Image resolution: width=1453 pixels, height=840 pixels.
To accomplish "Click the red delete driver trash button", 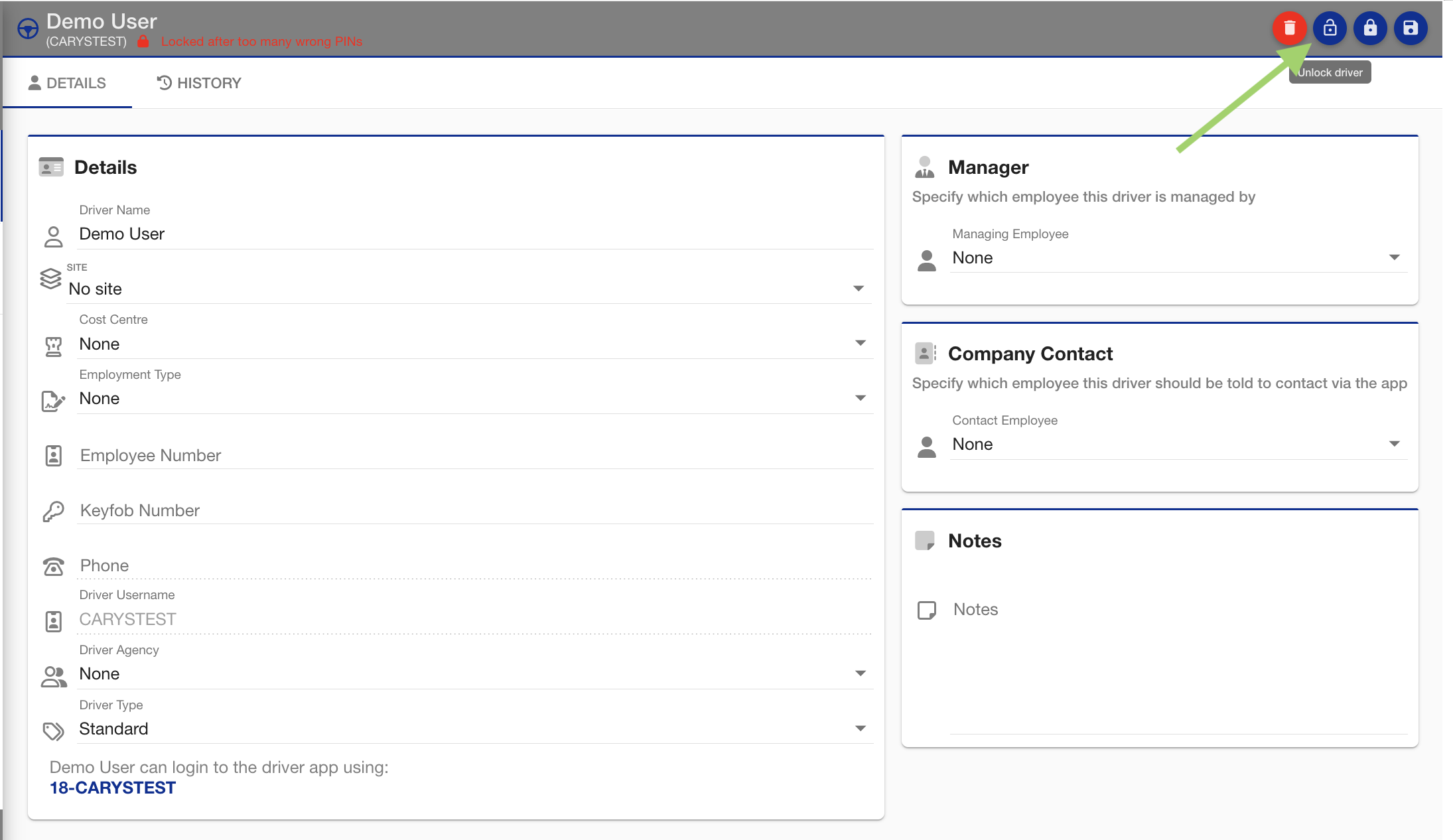I will [x=1289, y=29].
